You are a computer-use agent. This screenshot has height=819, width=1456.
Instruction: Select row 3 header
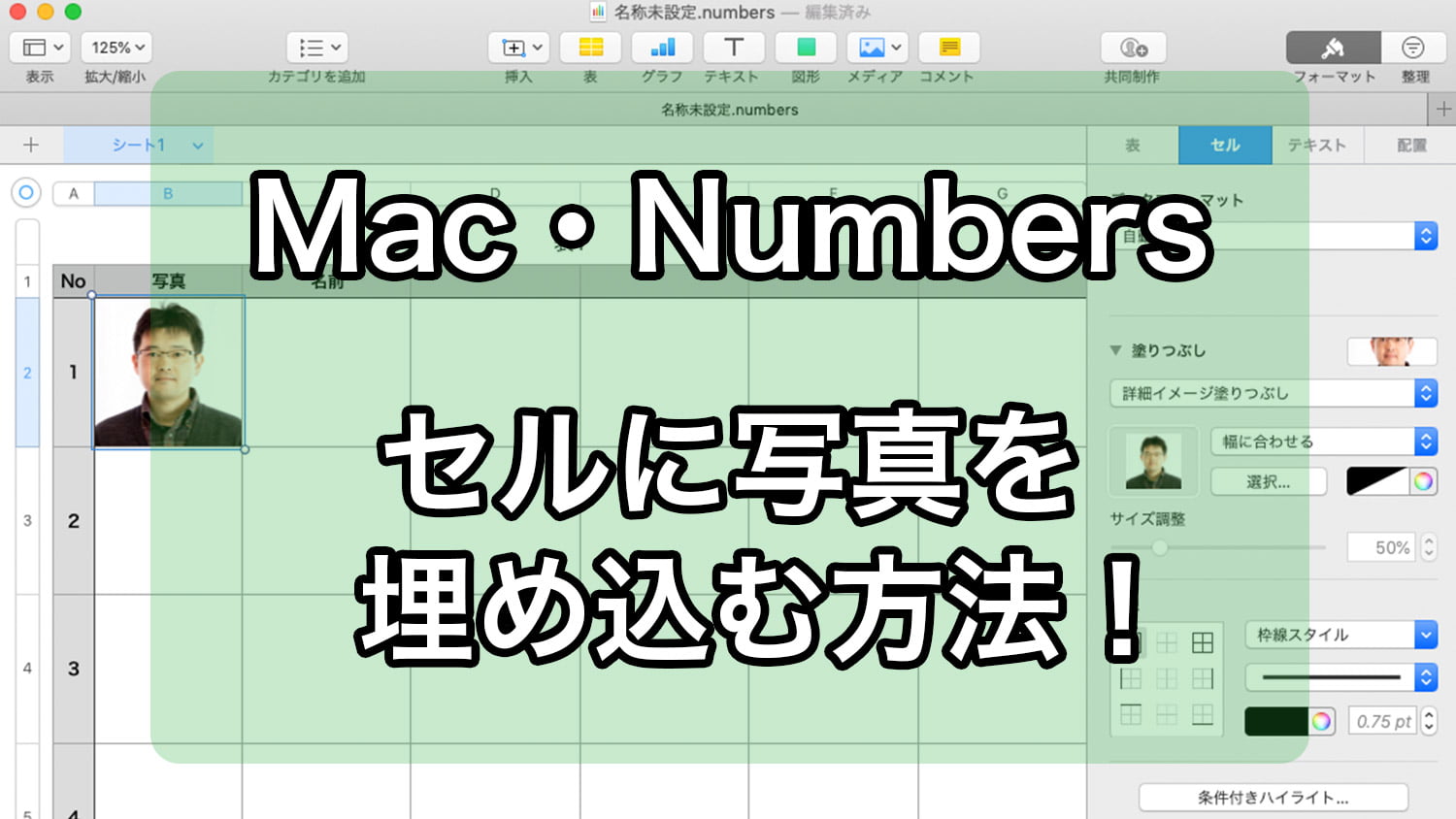pyautogui.click(x=27, y=521)
